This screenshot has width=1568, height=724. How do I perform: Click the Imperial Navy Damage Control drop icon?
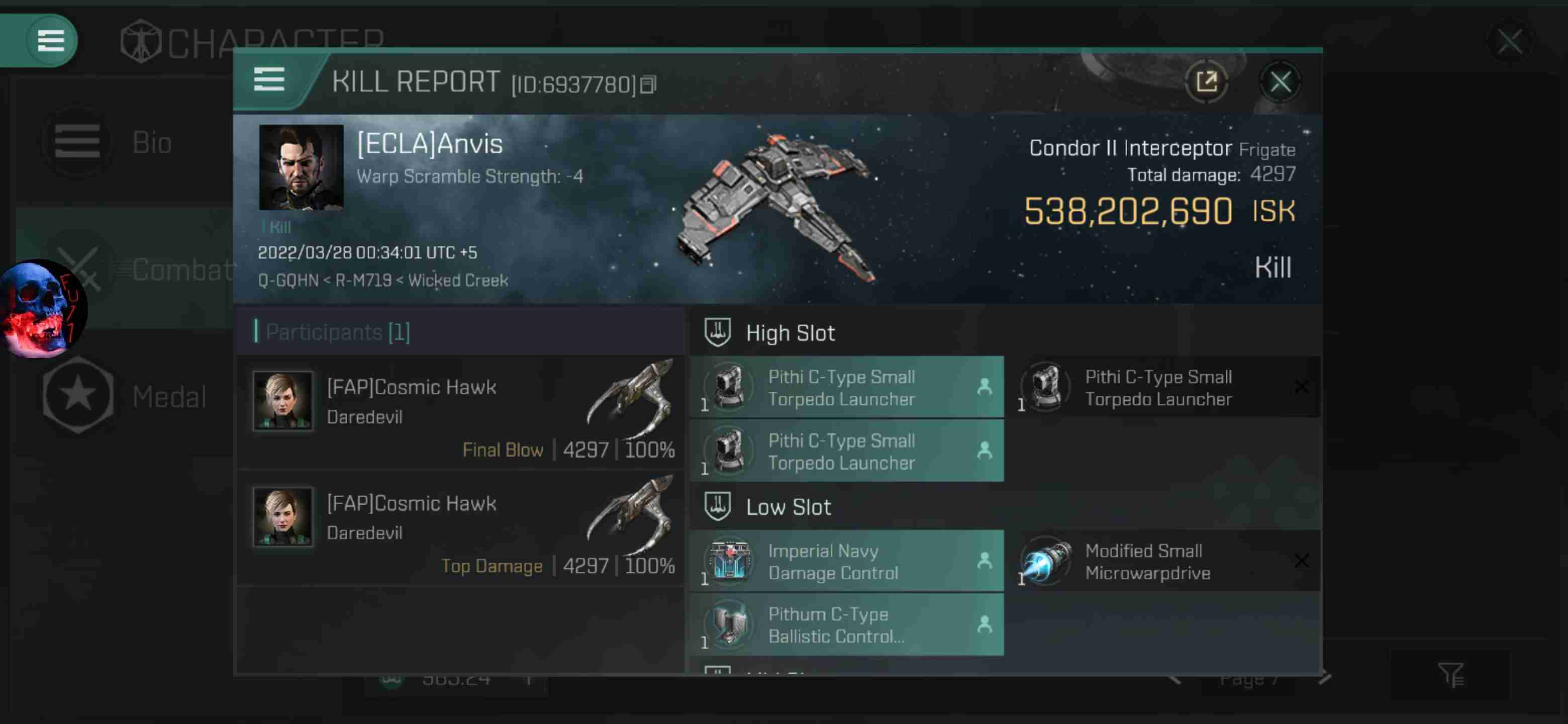click(984, 561)
